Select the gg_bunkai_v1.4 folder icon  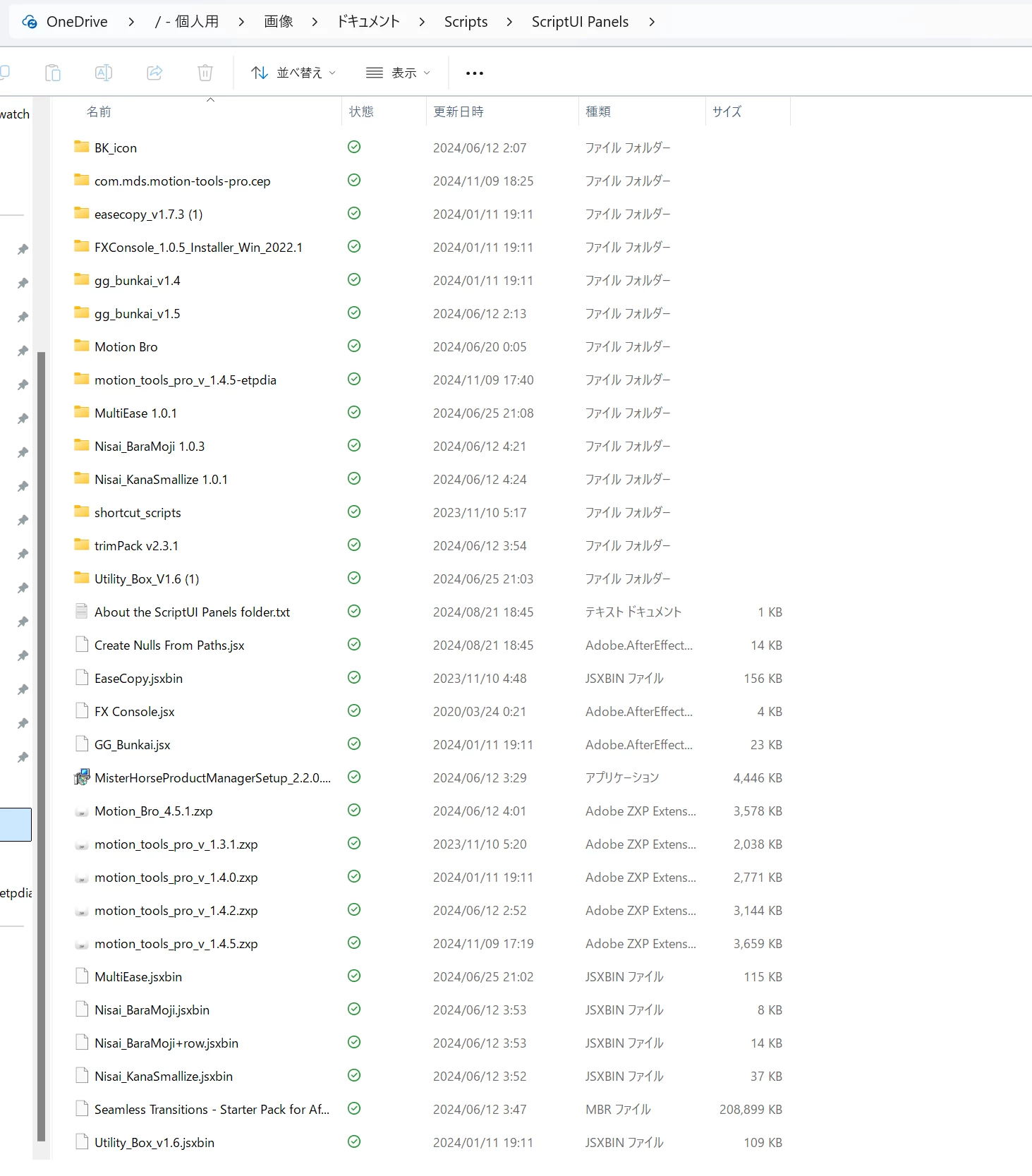[x=82, y=279]
